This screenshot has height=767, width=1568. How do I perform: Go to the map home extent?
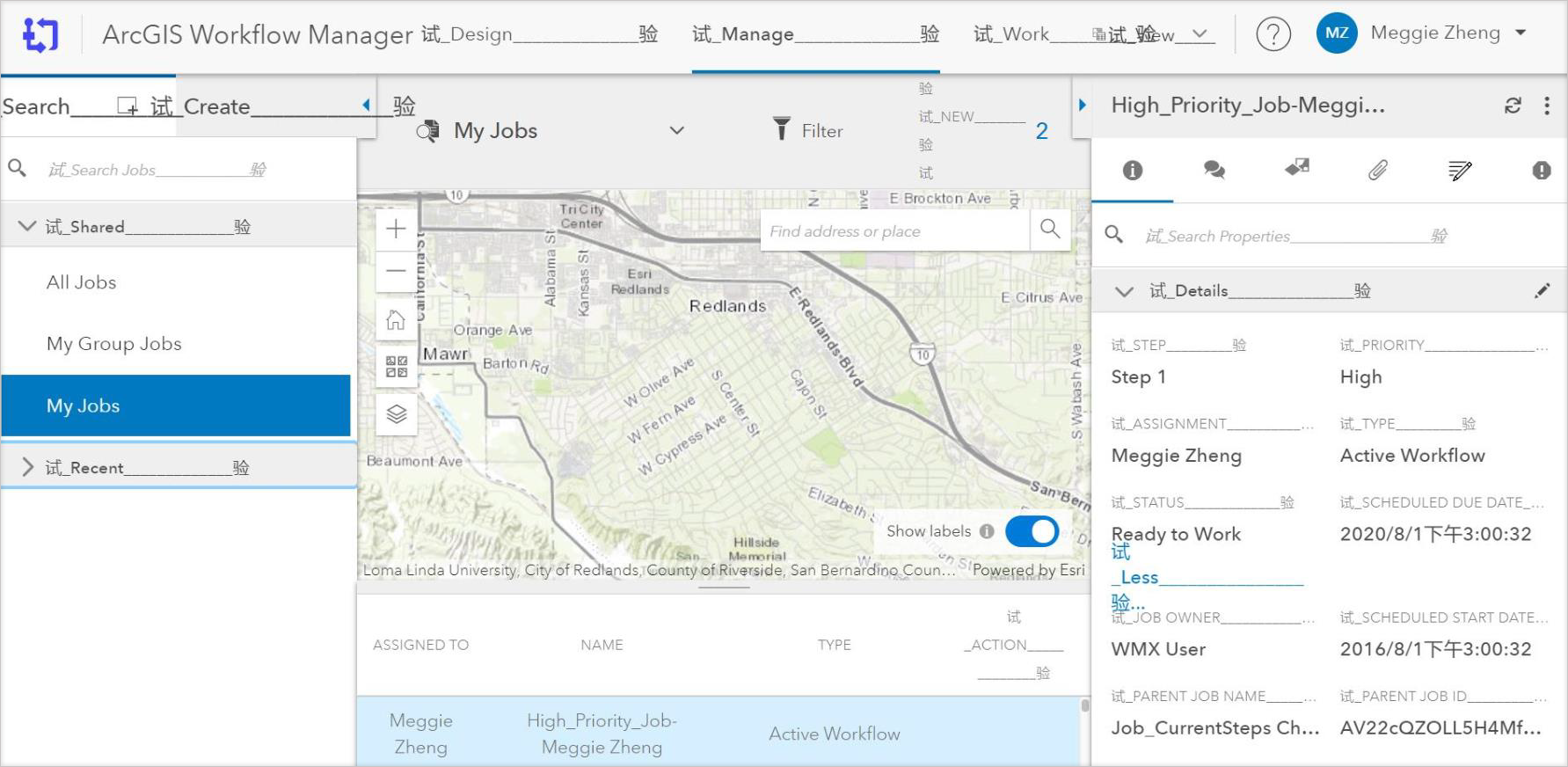pos(396,320)
